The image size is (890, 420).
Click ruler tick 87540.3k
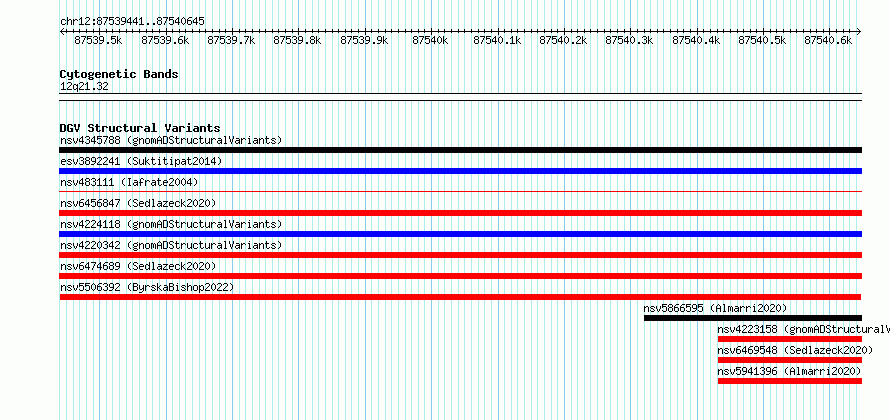tap(629, 40)
